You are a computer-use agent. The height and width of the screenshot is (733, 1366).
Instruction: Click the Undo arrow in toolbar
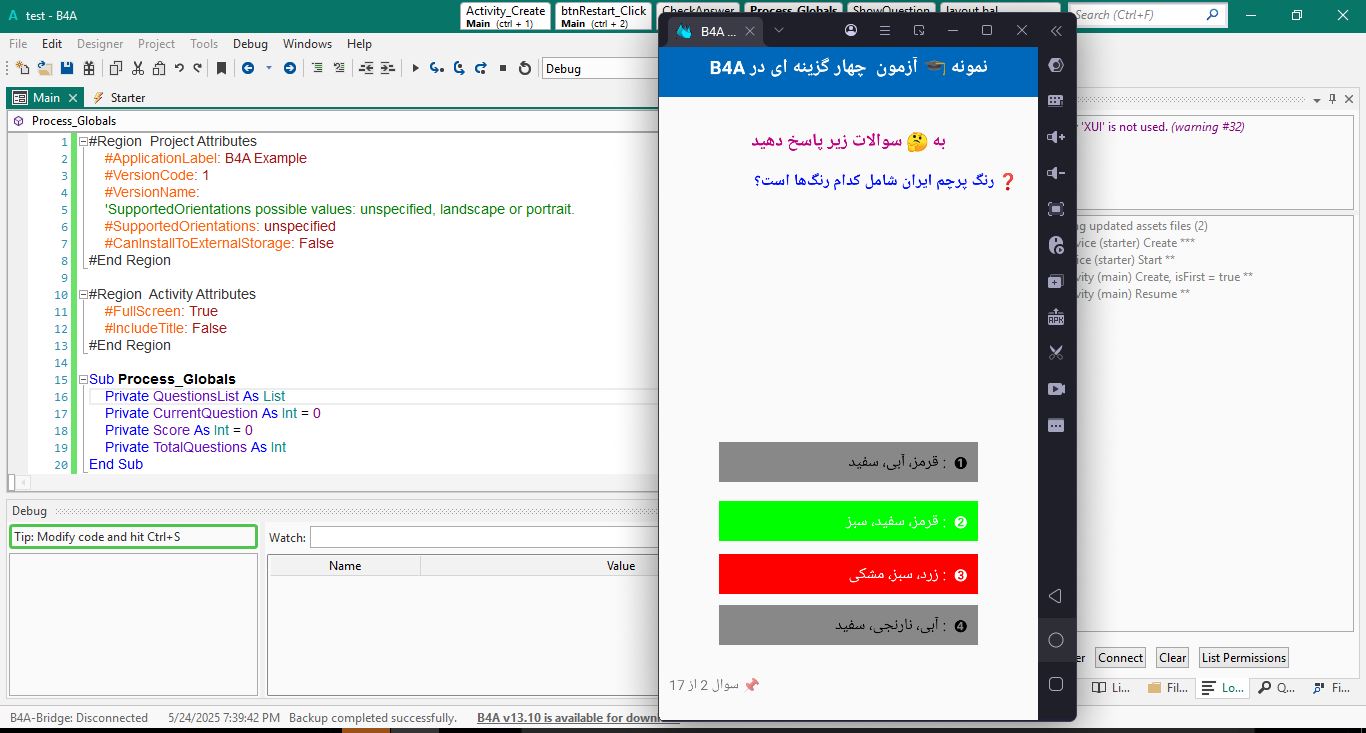pyautogui.click(x=179, y=68)
